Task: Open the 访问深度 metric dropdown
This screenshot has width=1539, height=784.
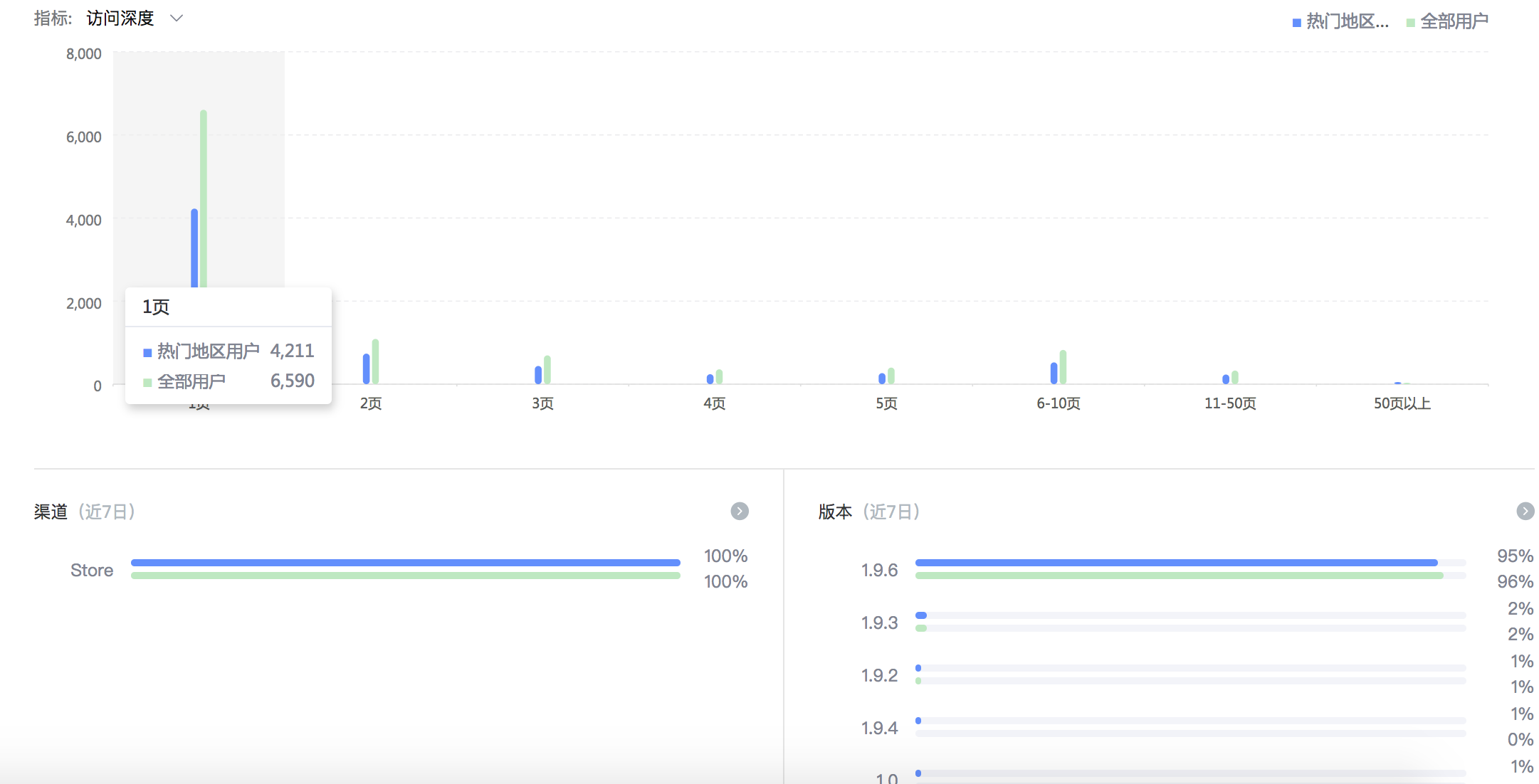Action: [x=135, y=18]
